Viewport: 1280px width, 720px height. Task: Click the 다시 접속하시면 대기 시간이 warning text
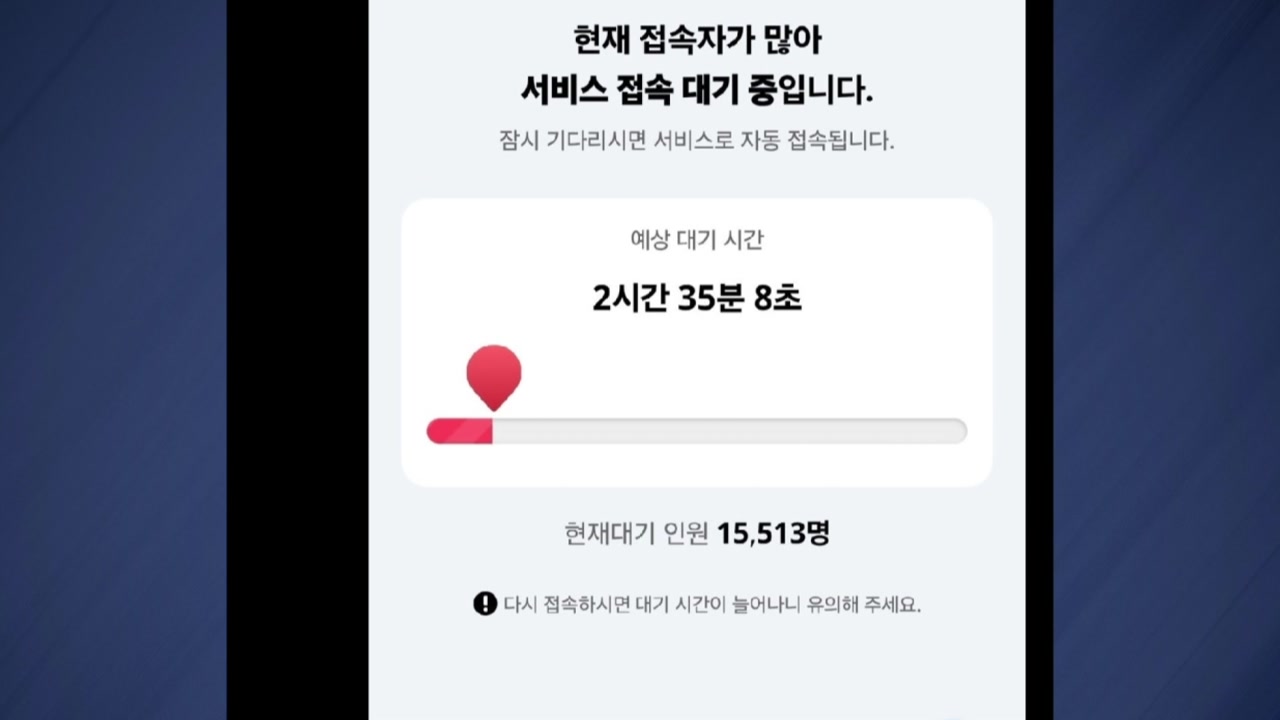pyautogui.click(x=712, y=605)
